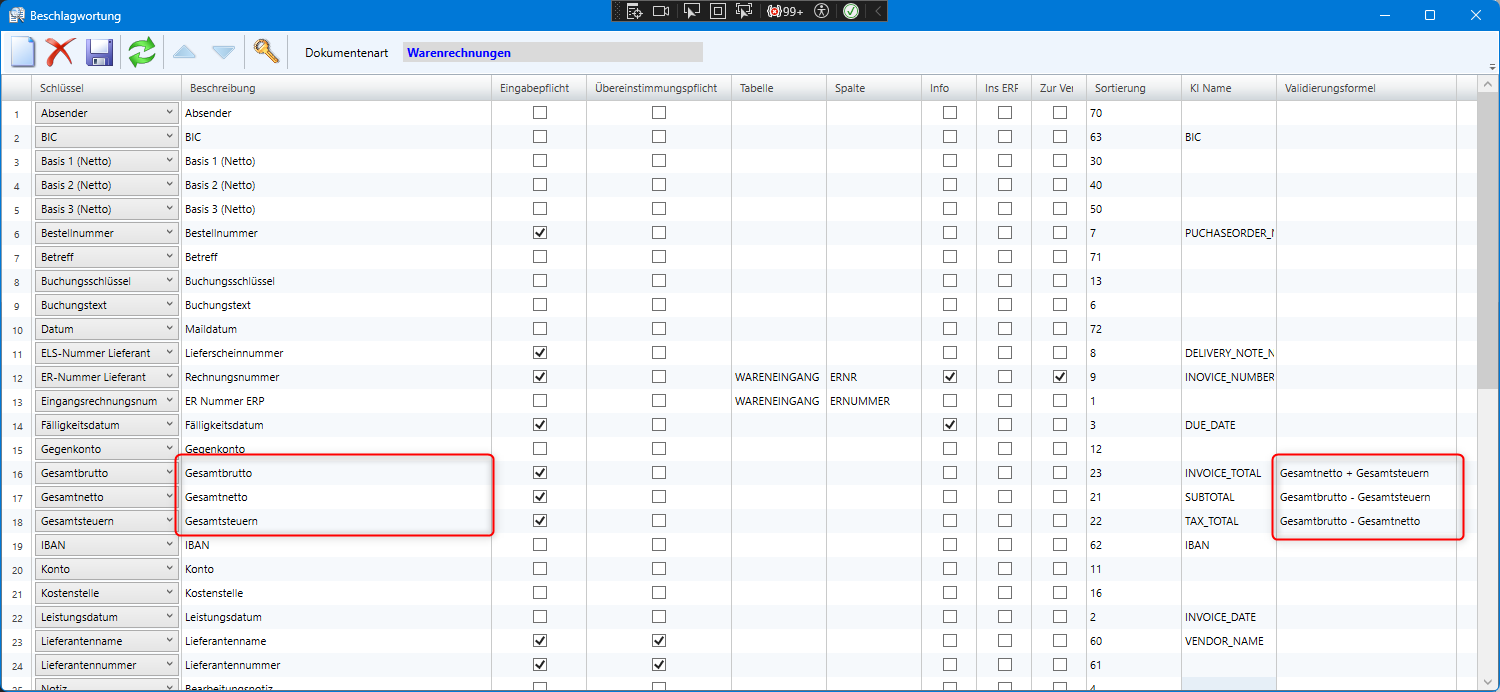Viewport: 1500px width, 692px height.
Task: Toggle the Track Focused Element icon
Action: pos(743,11)
